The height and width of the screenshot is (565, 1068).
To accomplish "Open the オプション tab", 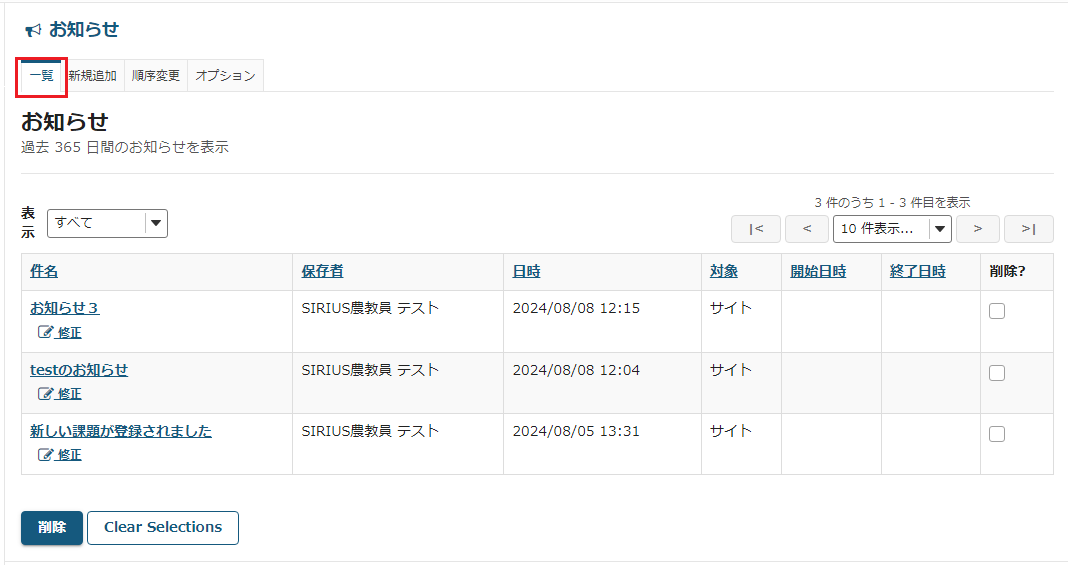I will [x=225, y=76].
